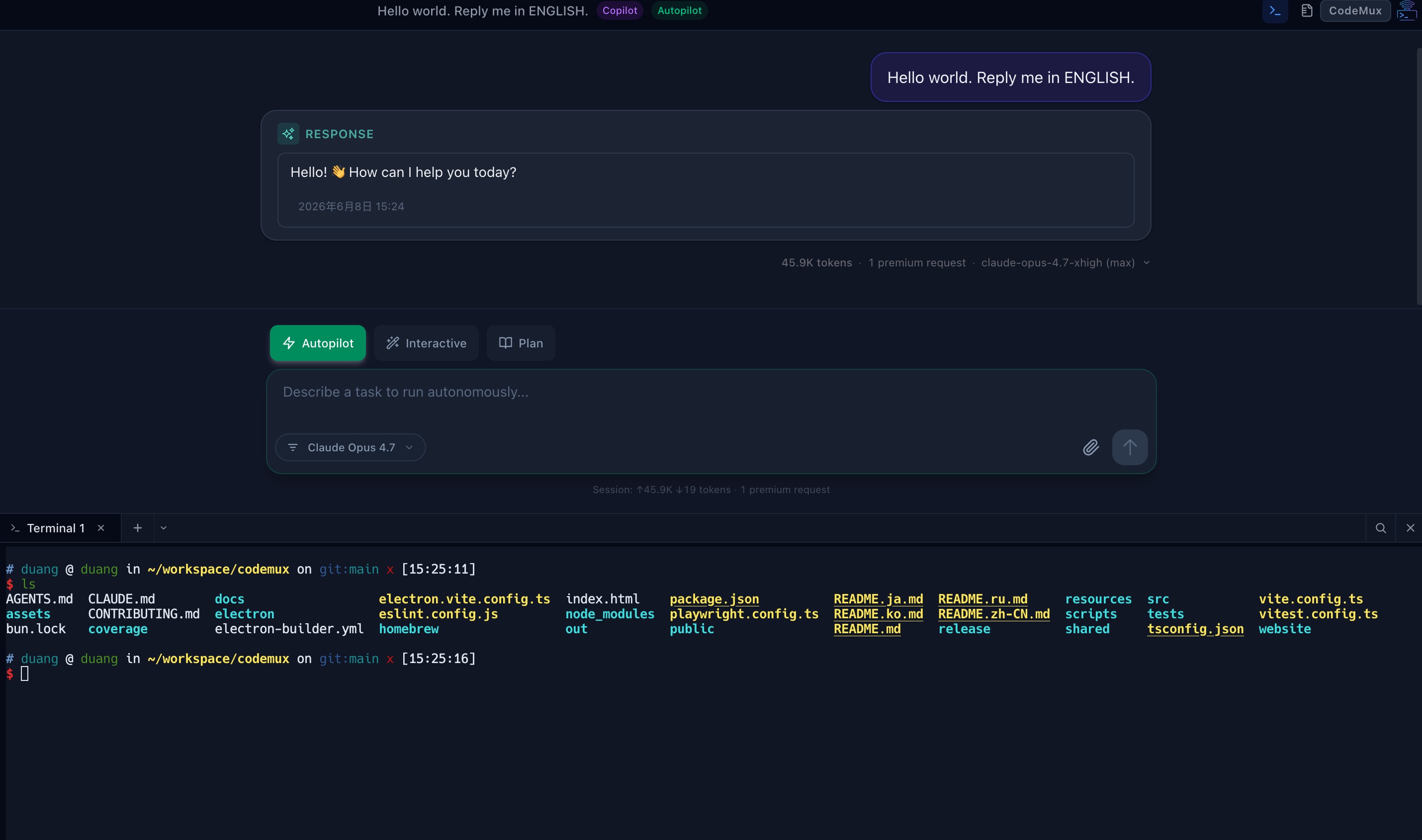The width and height of the screenshot is (1422, 840).
Task: Click the terminal cursor at the prompt
Action: 24,673
